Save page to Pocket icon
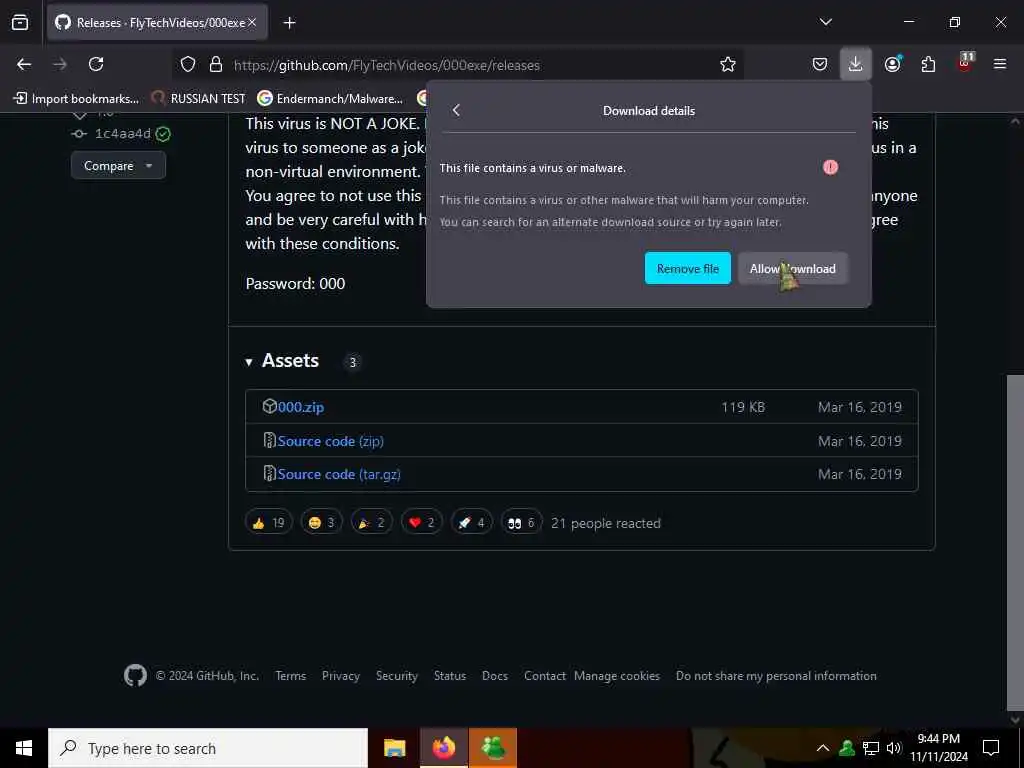 click(820, 64)
